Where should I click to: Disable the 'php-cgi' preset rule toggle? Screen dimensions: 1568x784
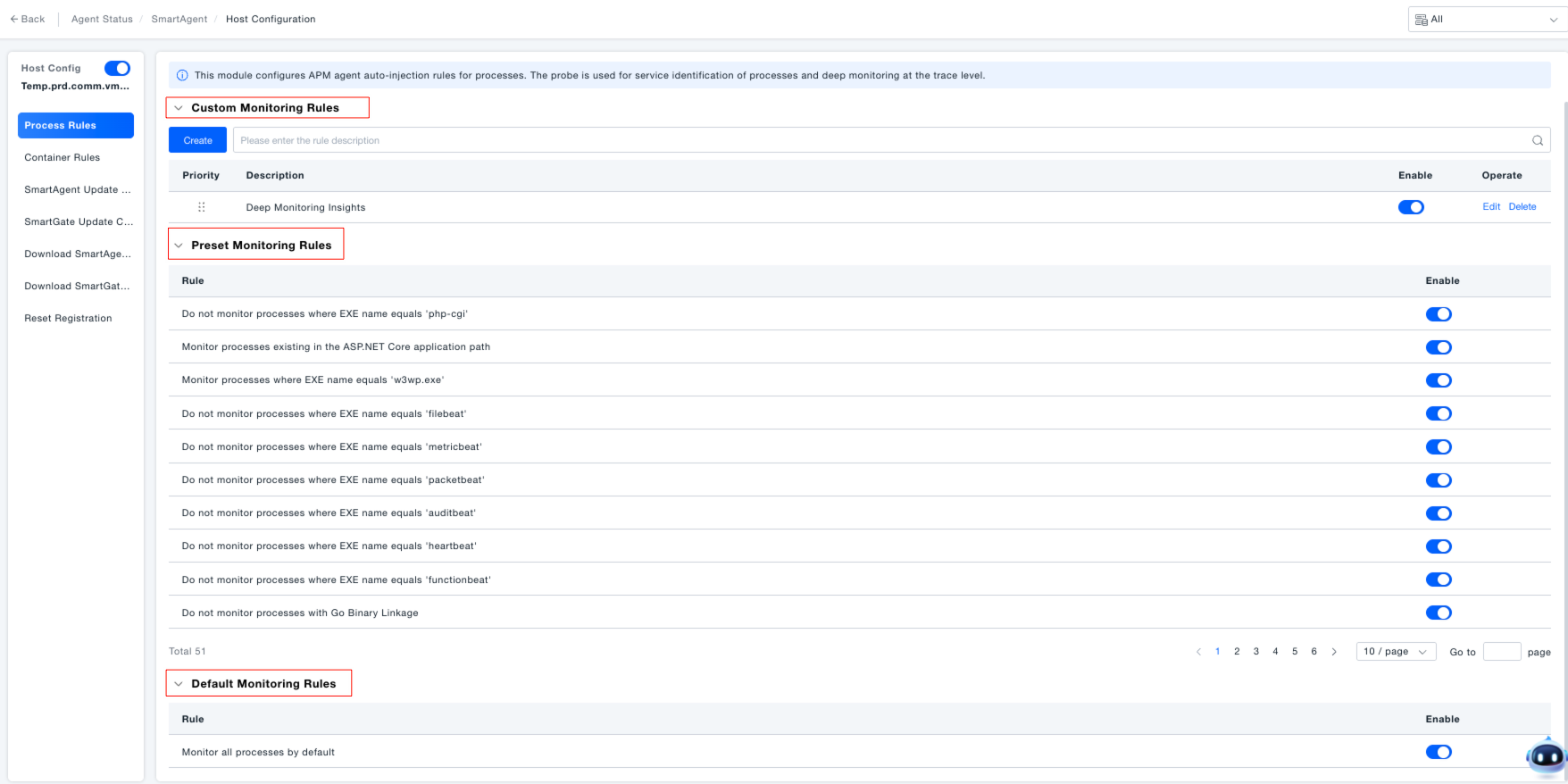coord(1438,314)
